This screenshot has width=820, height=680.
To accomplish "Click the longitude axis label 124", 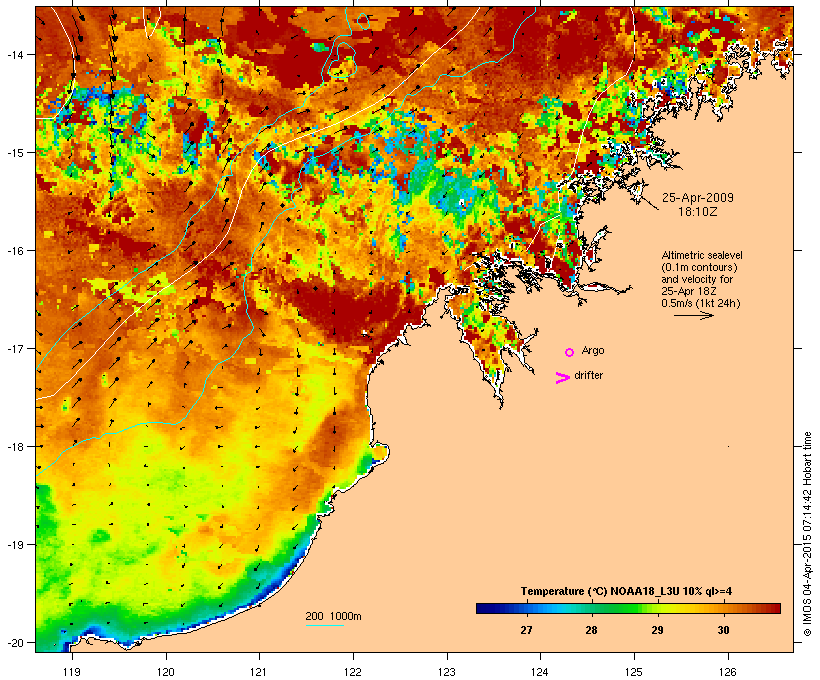I will [x=540, y=671].
